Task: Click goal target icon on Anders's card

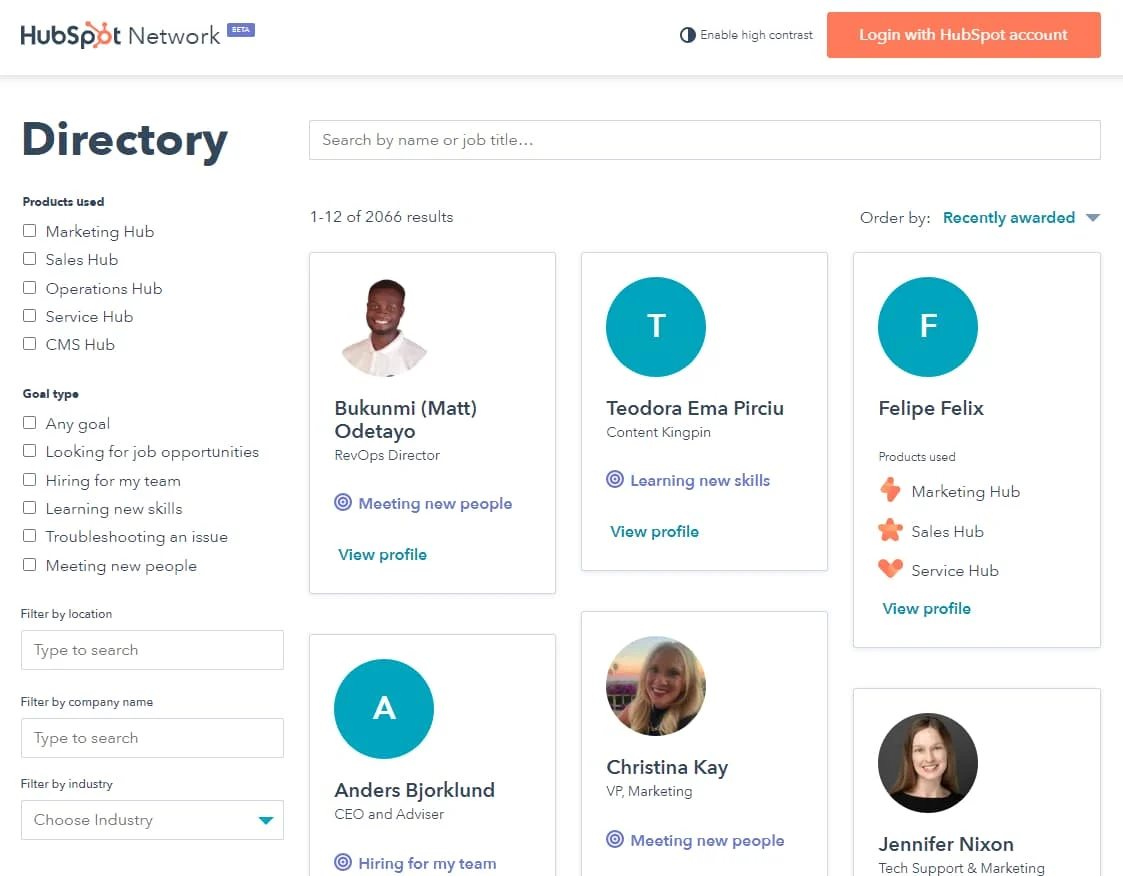Action: click(343, 862)
